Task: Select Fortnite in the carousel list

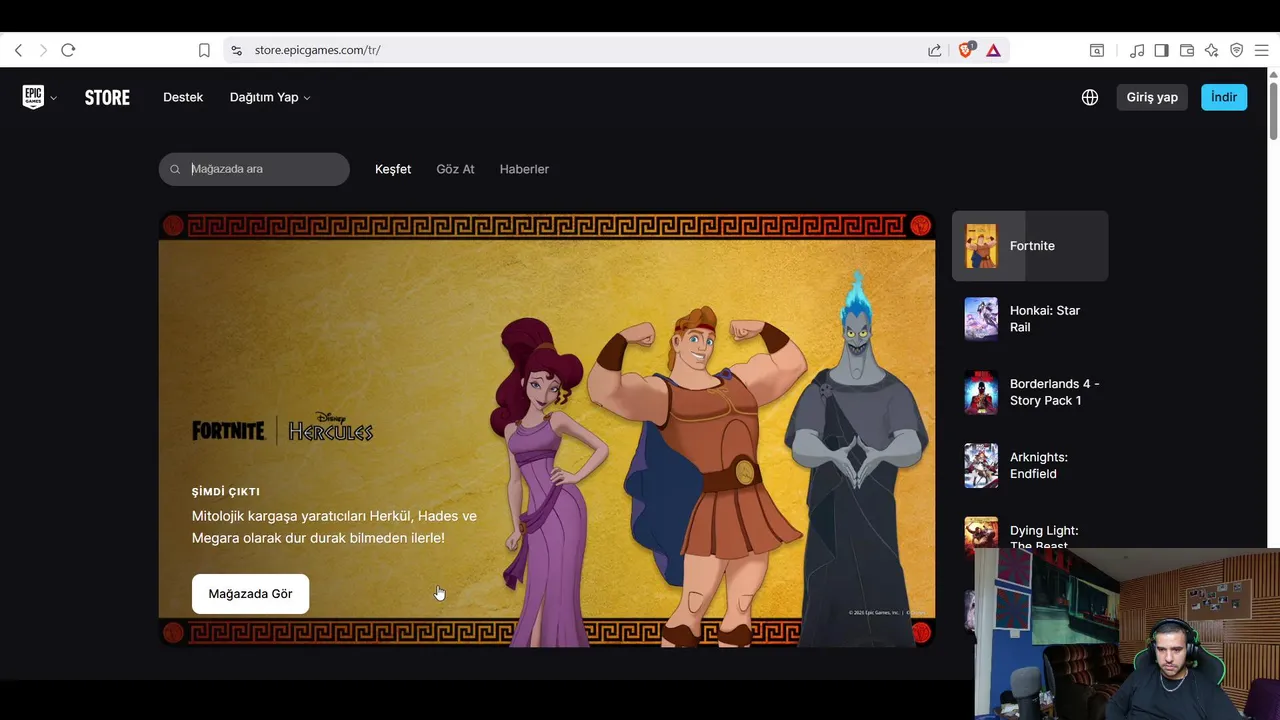Action: coord(1030,246)
